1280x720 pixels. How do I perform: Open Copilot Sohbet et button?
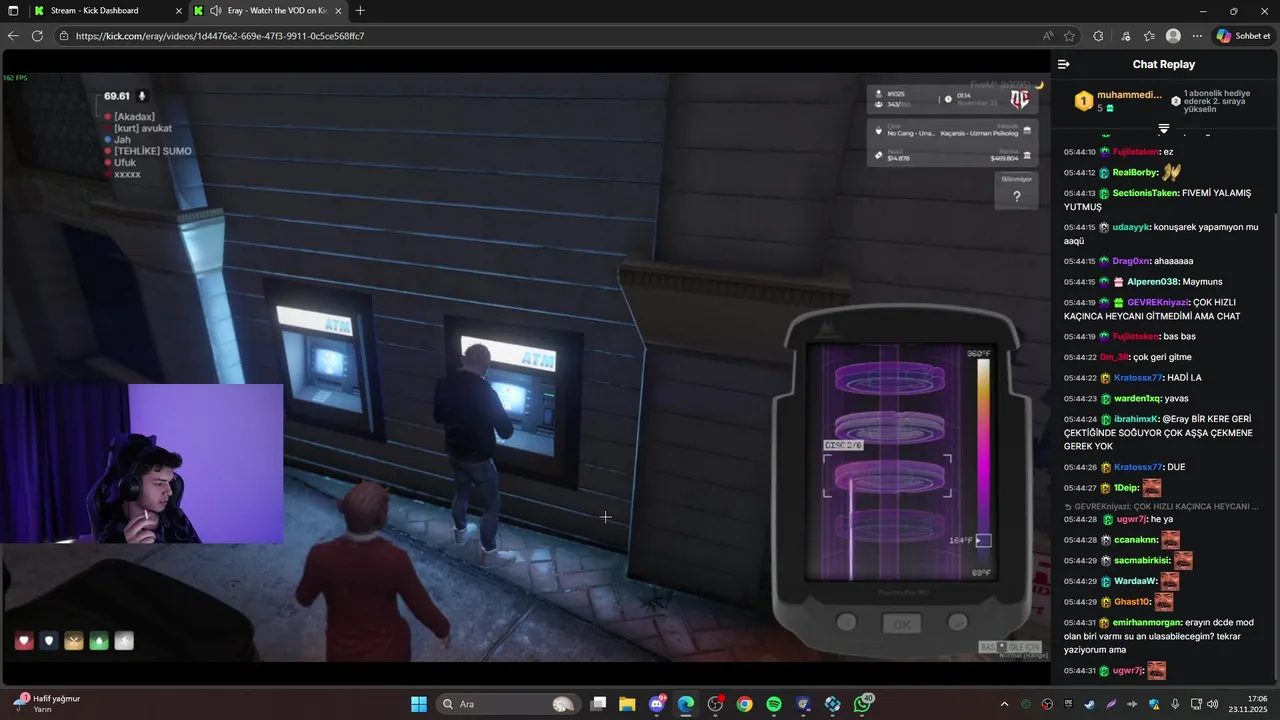click(1243, 36)
